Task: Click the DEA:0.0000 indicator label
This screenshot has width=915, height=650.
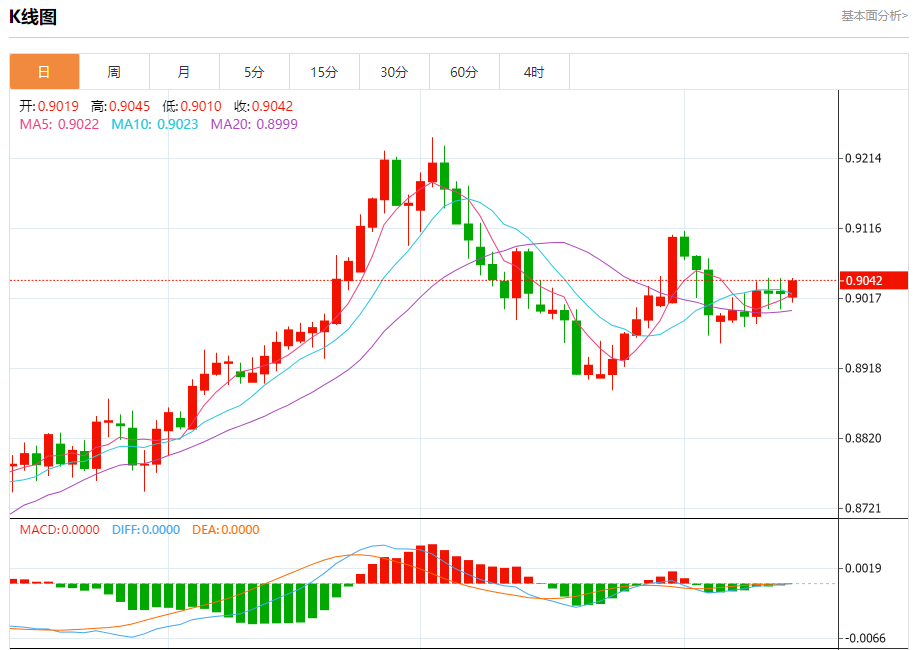Action: pyautogui.click(x=226, y=530)
